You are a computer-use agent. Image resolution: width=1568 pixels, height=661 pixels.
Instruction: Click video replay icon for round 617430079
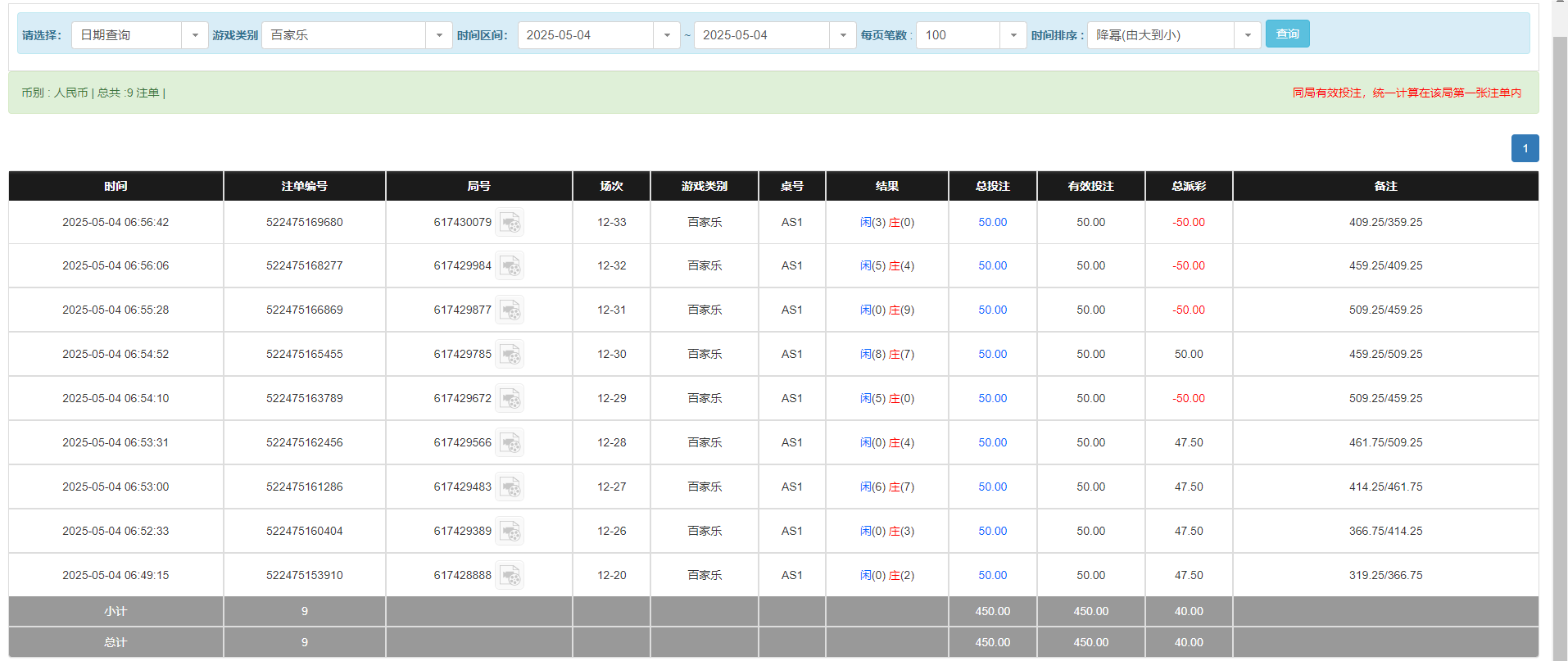[510, 223]
